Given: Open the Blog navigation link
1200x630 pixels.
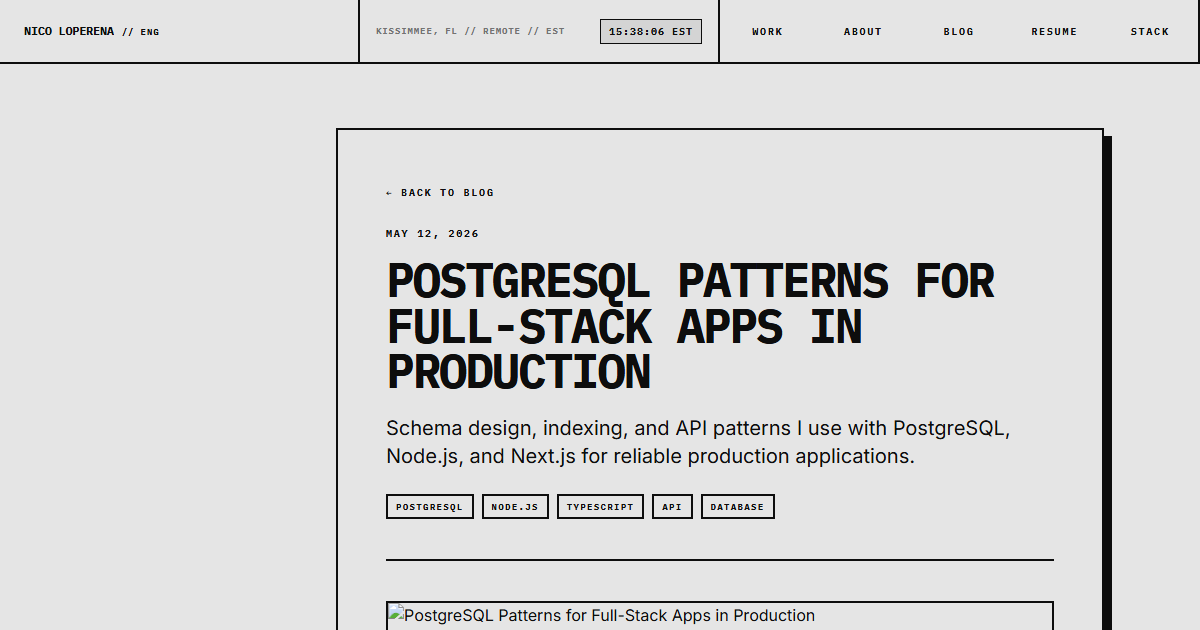Looking at the screenshot, I should point(958,32).
